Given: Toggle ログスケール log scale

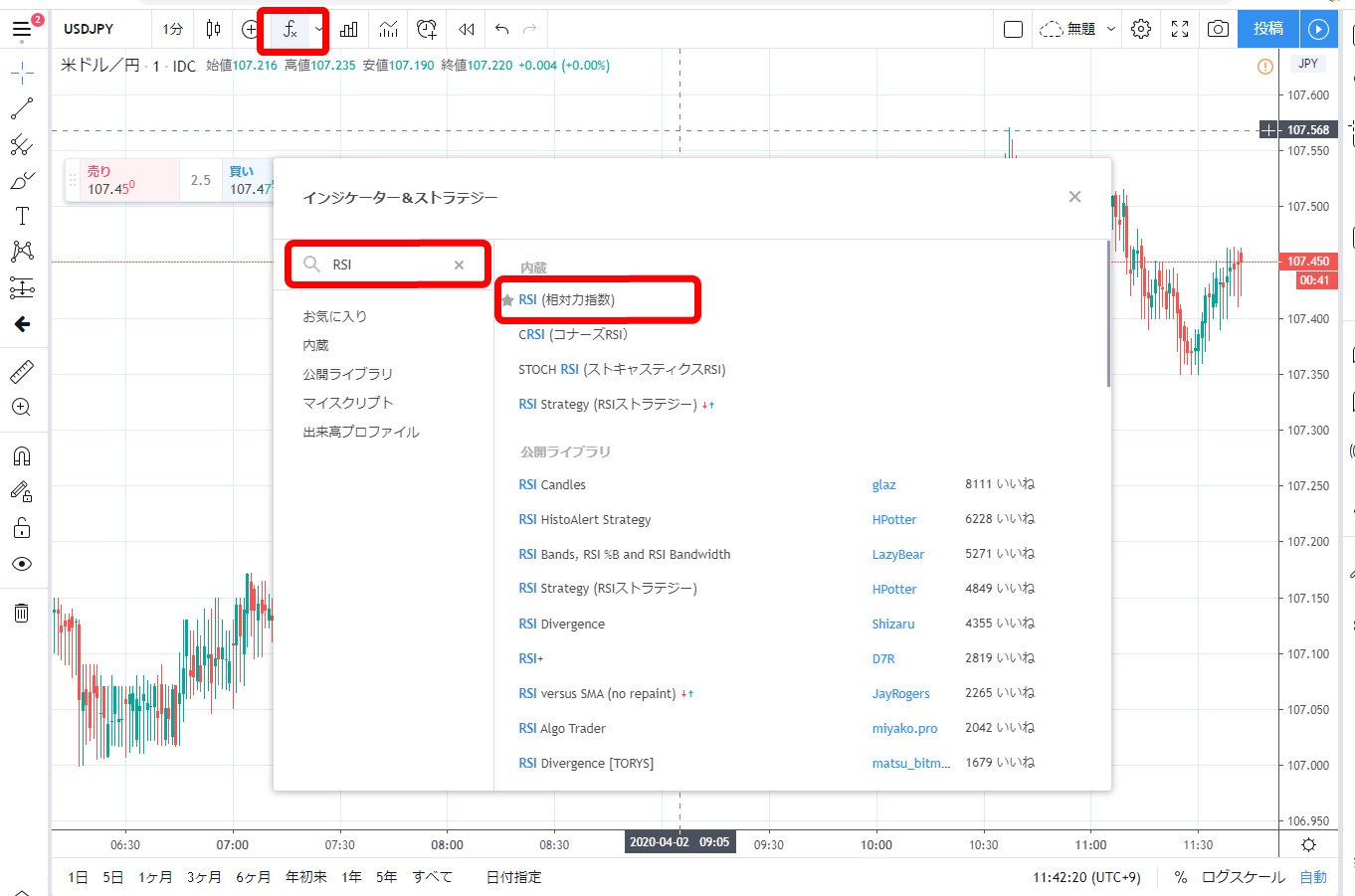Looking at the screenshot, I should (1244, 877).
